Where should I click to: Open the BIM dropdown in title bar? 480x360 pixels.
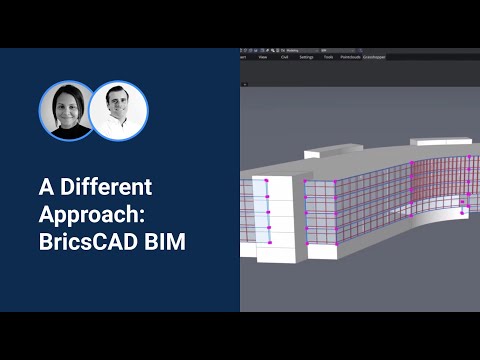click(x=337, y=51)
